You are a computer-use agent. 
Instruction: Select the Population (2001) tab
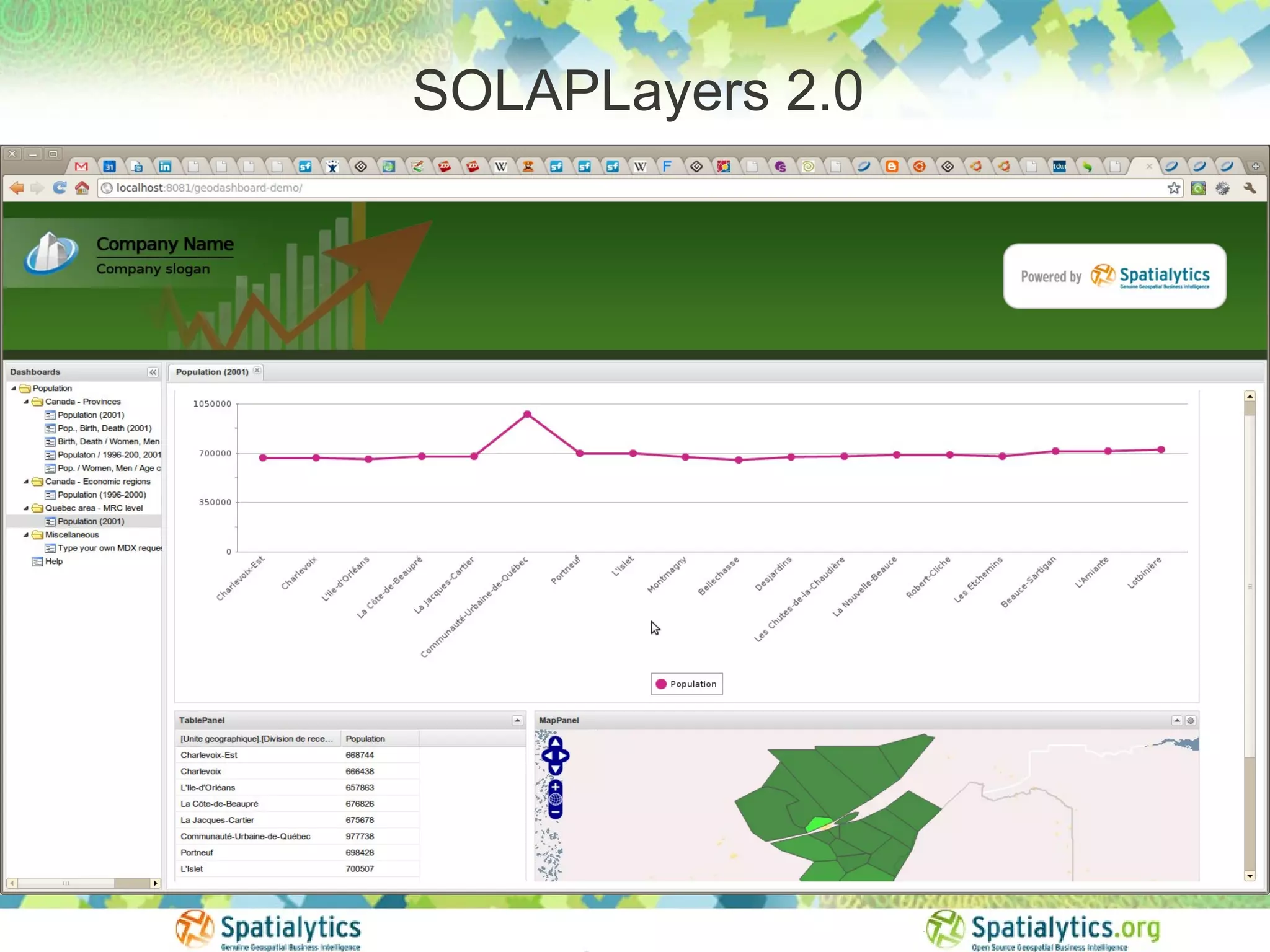coord(212,372)
